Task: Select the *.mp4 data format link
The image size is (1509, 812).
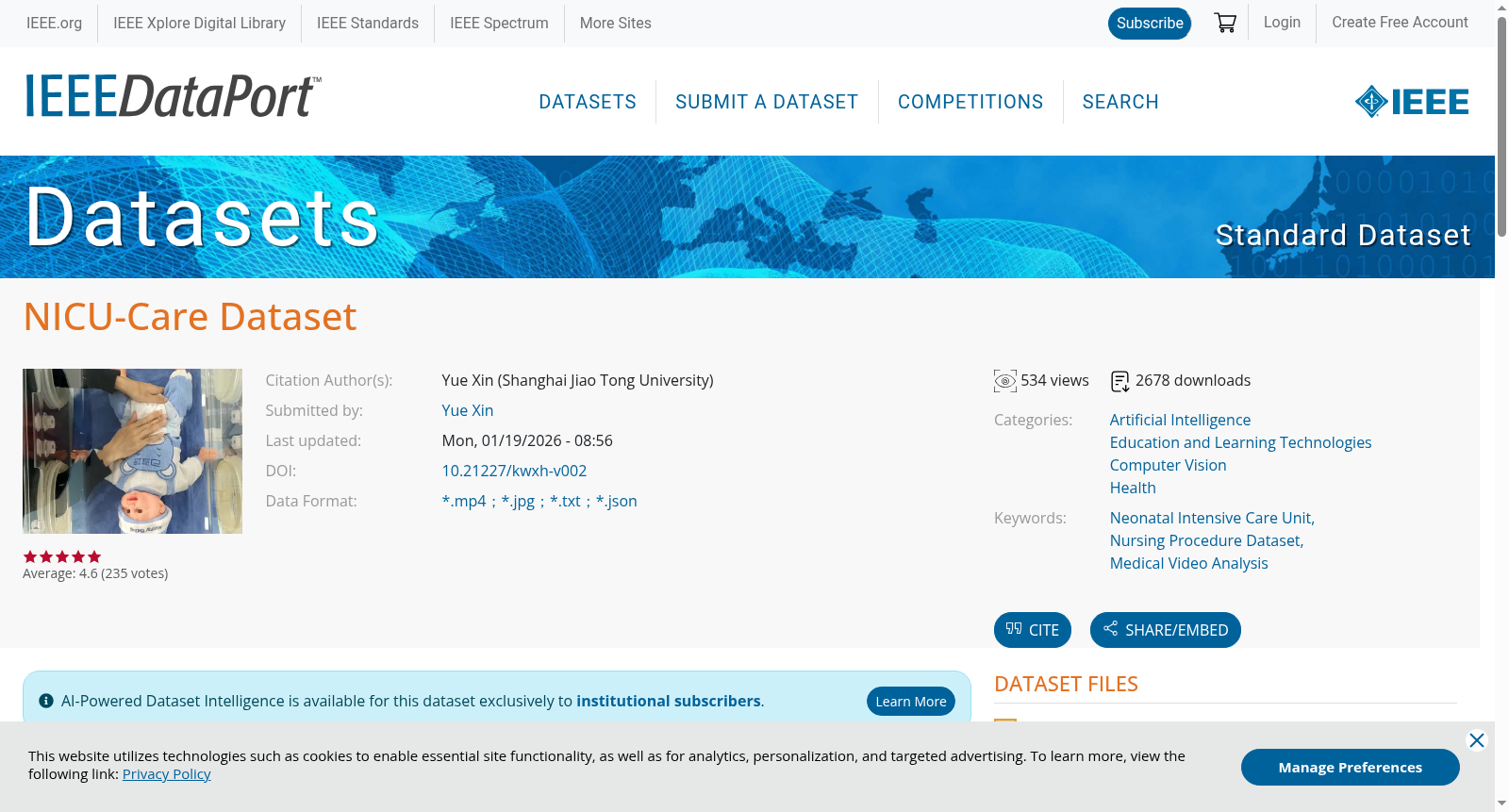Action: point(464,501)
